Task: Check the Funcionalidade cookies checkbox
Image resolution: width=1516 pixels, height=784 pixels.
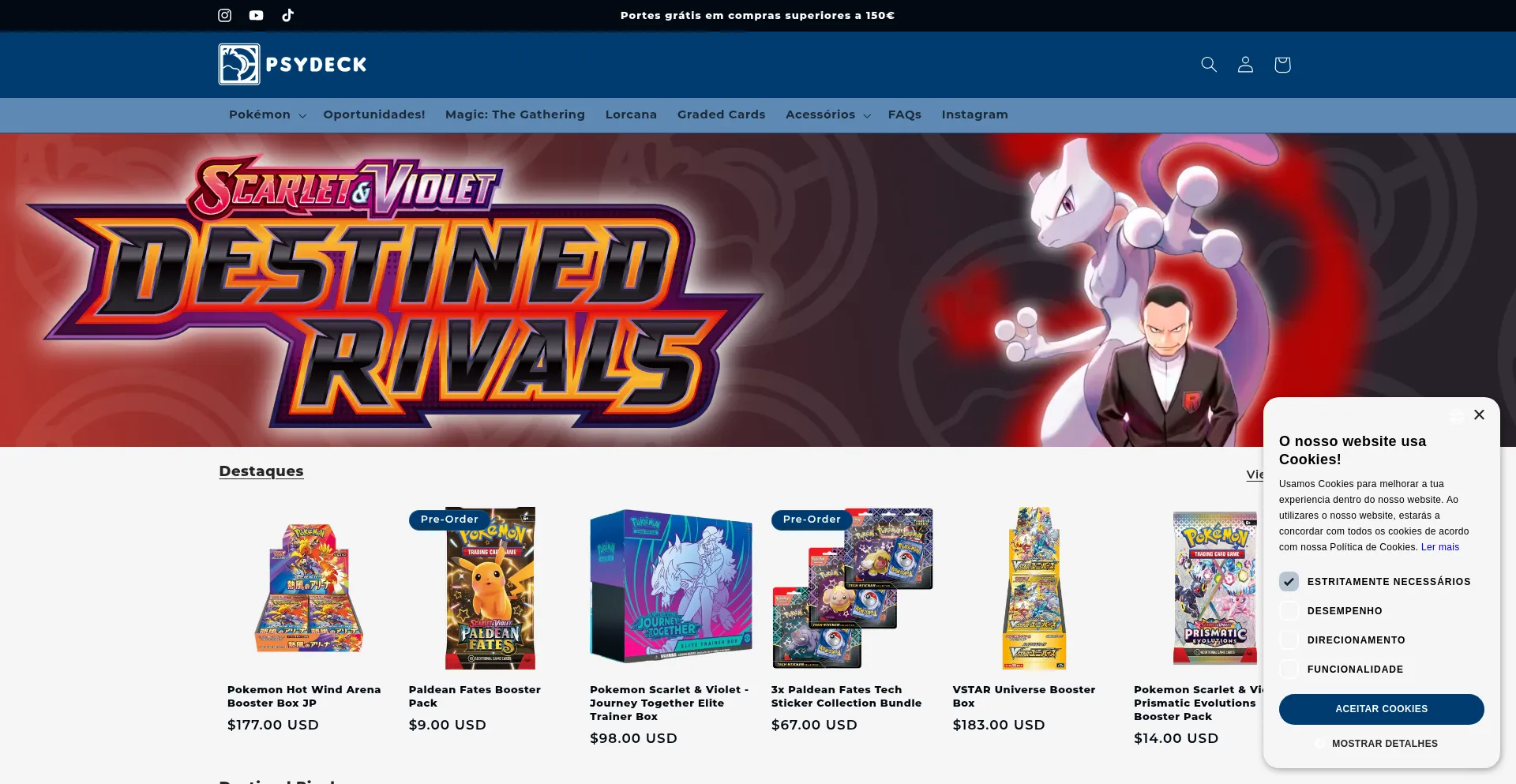Action: [1289, 670]
